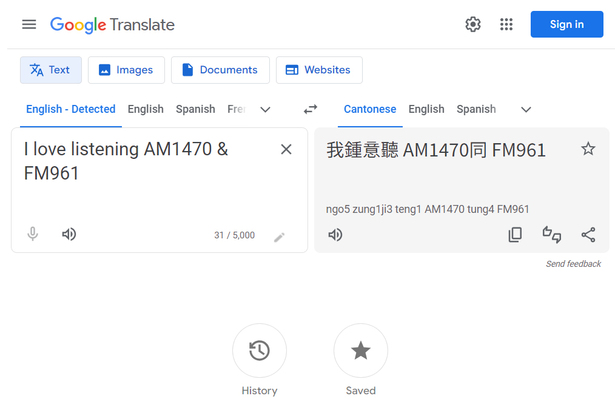Expand the source language list
This screenshot has height=410, width=615.
pos(266,109)
